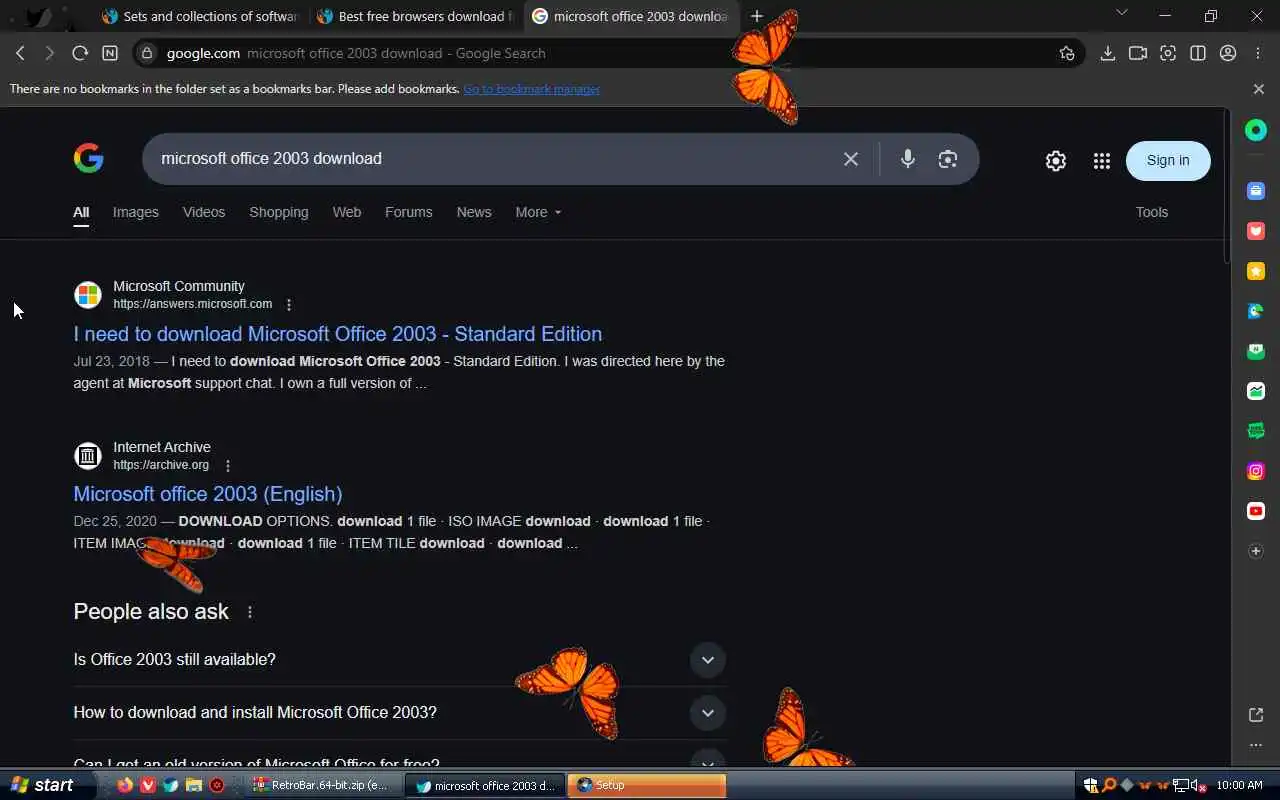Switch to the Web results tab
The height and width of the screenshot is (800, 1280).
(347, 212)
